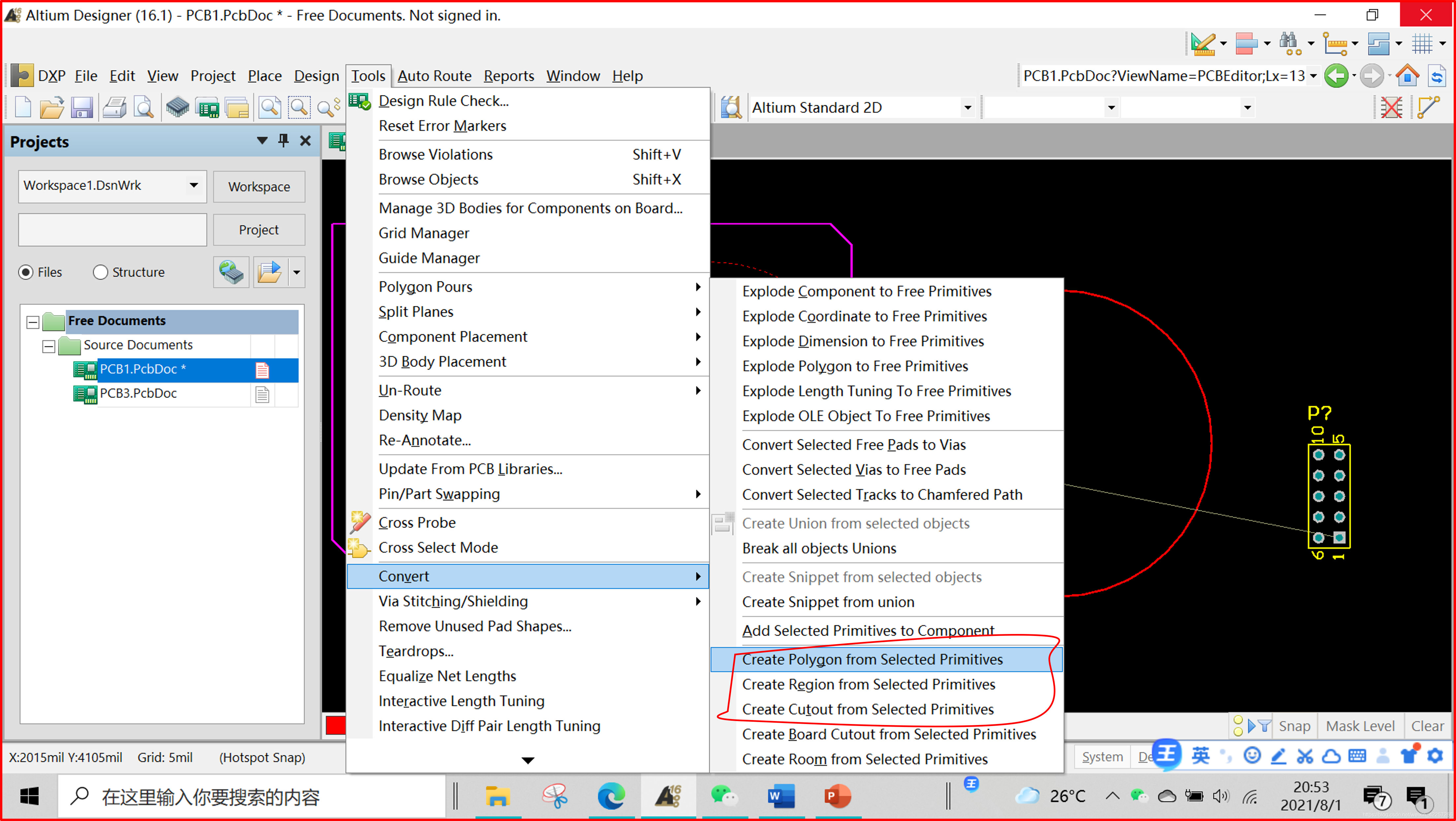Click the Cross Probe icon
This screenshot has width=1456, height=821.
click(360, 523)
